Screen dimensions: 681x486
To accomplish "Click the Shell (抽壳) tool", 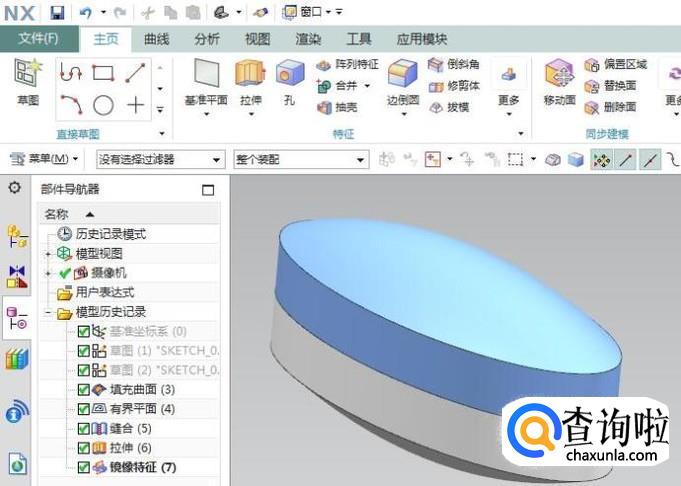I will coord(337,107).
